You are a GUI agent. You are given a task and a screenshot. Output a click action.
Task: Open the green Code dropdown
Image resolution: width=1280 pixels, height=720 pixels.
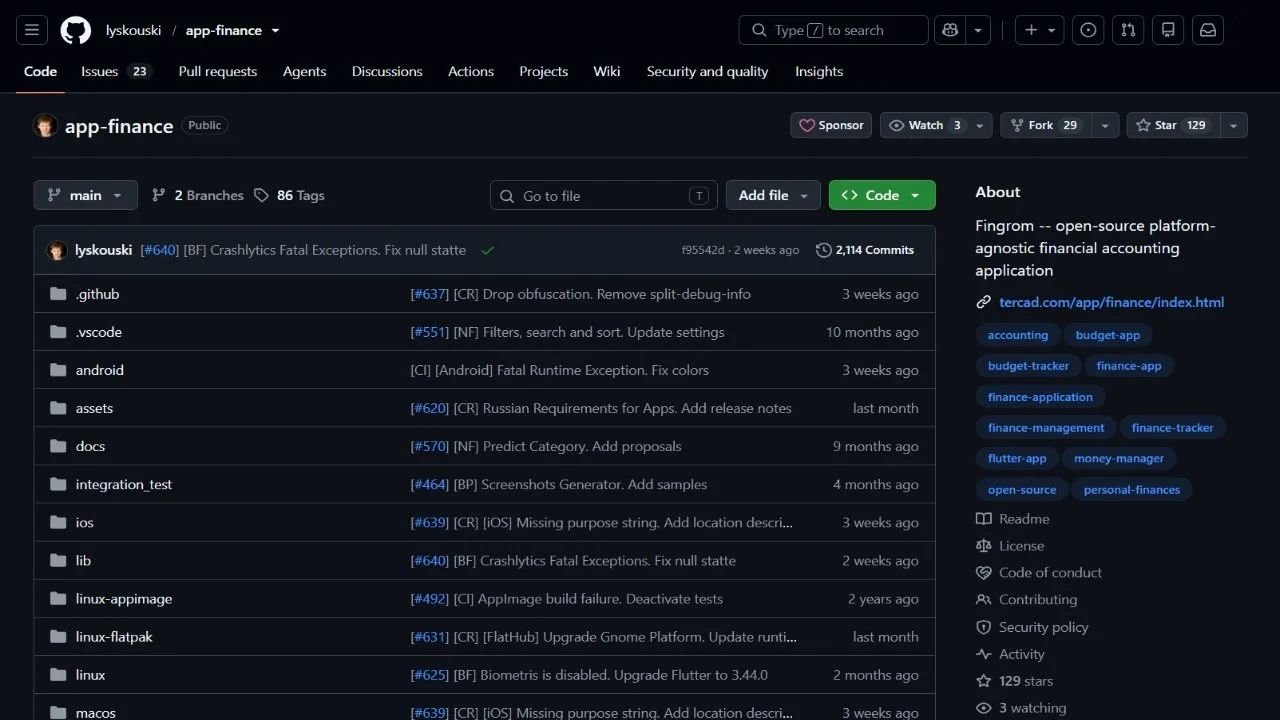(882, 195)
